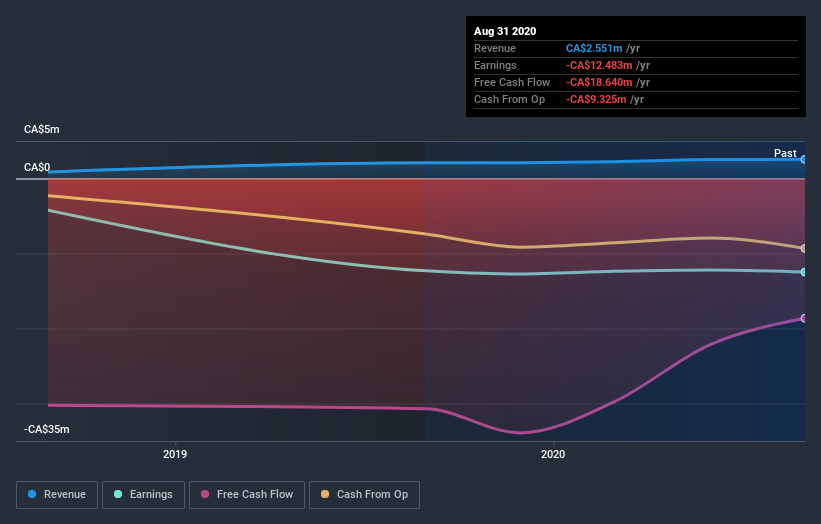Click the CA$2.551m revenue value
The width and height of the screenshot is (821, 524).
(x=594, y=48)
